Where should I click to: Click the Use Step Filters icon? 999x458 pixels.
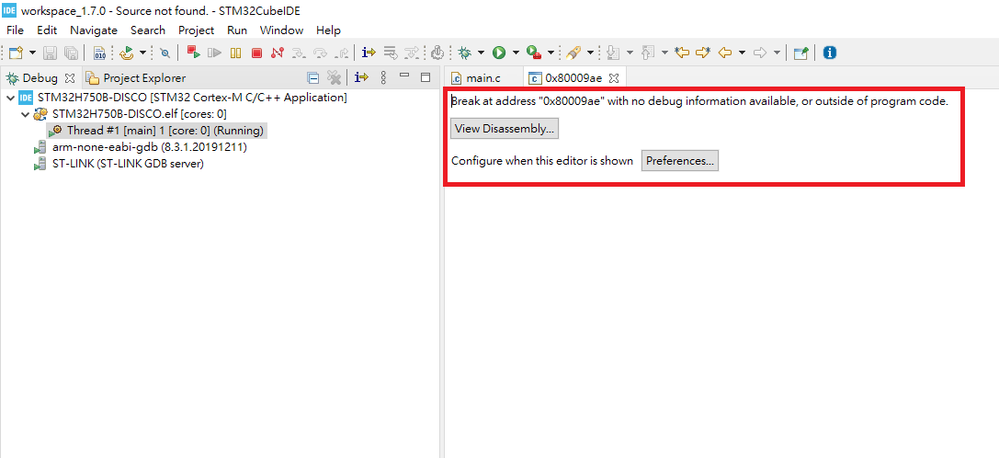[412, 53]
